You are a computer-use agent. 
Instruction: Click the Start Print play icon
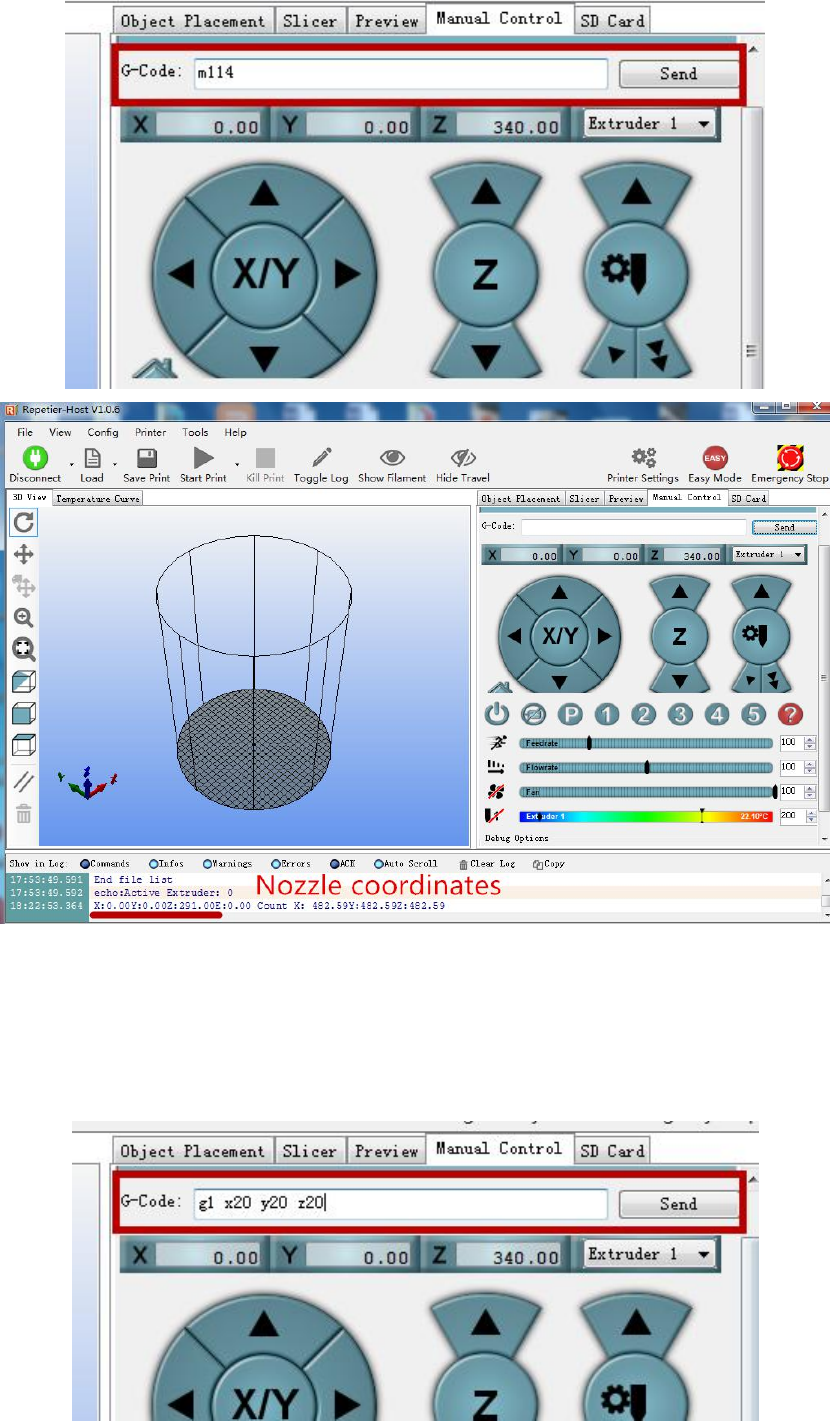click(204, 458)
